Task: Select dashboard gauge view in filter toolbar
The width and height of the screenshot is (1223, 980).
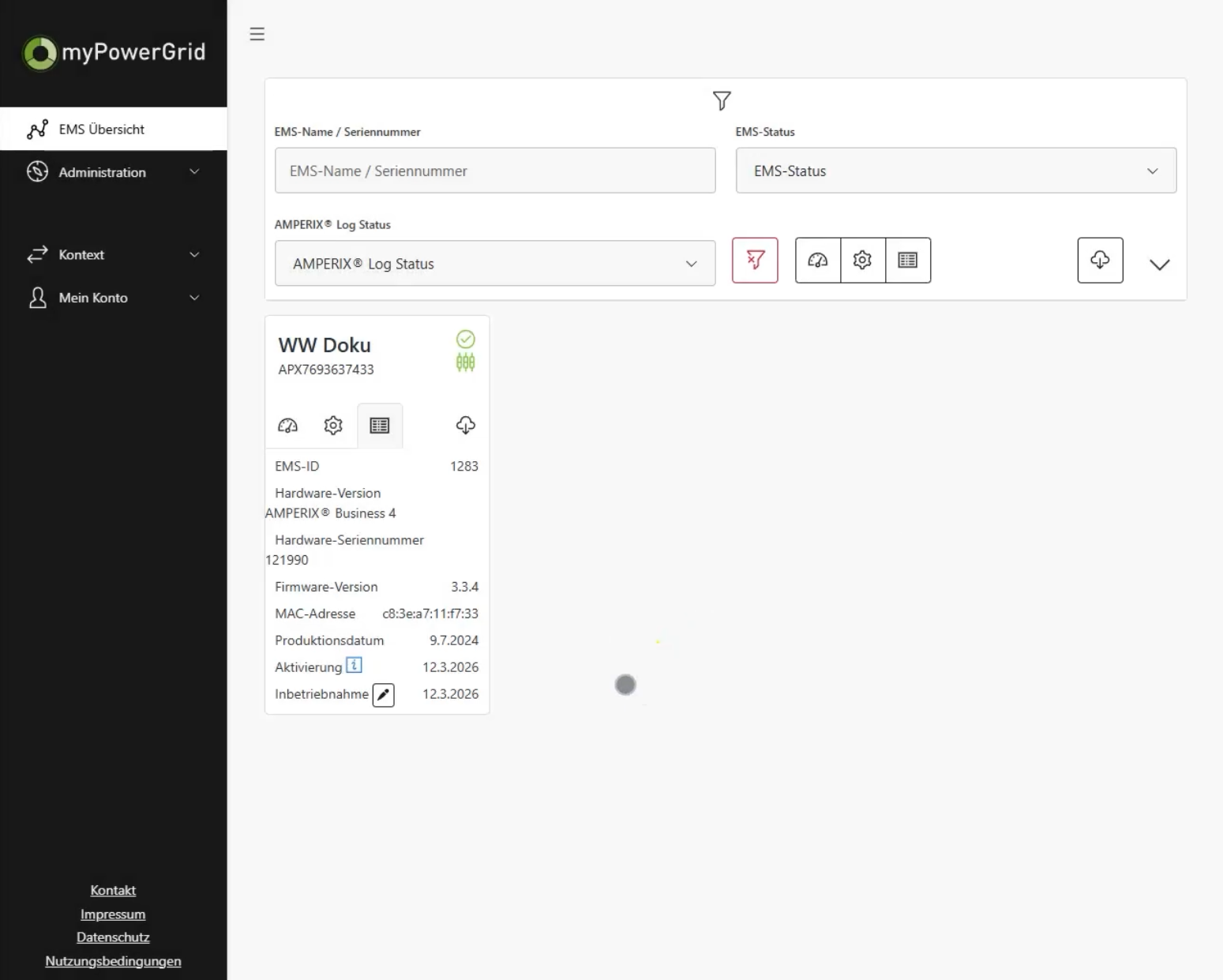Action: (818, 260)
